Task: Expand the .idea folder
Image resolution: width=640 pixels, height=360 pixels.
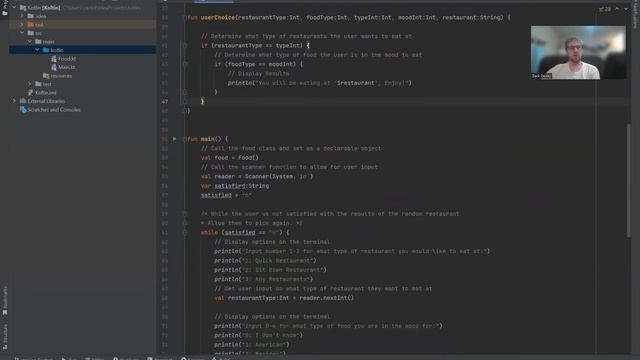Action: 22,16
